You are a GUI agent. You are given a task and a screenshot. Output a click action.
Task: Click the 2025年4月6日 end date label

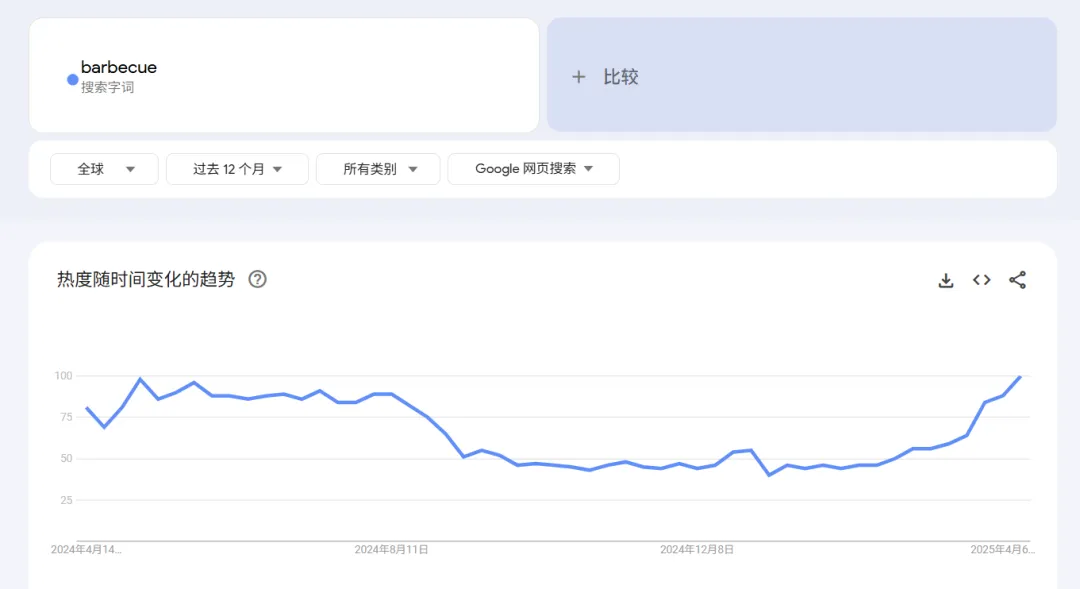(x=1002, y=549)
